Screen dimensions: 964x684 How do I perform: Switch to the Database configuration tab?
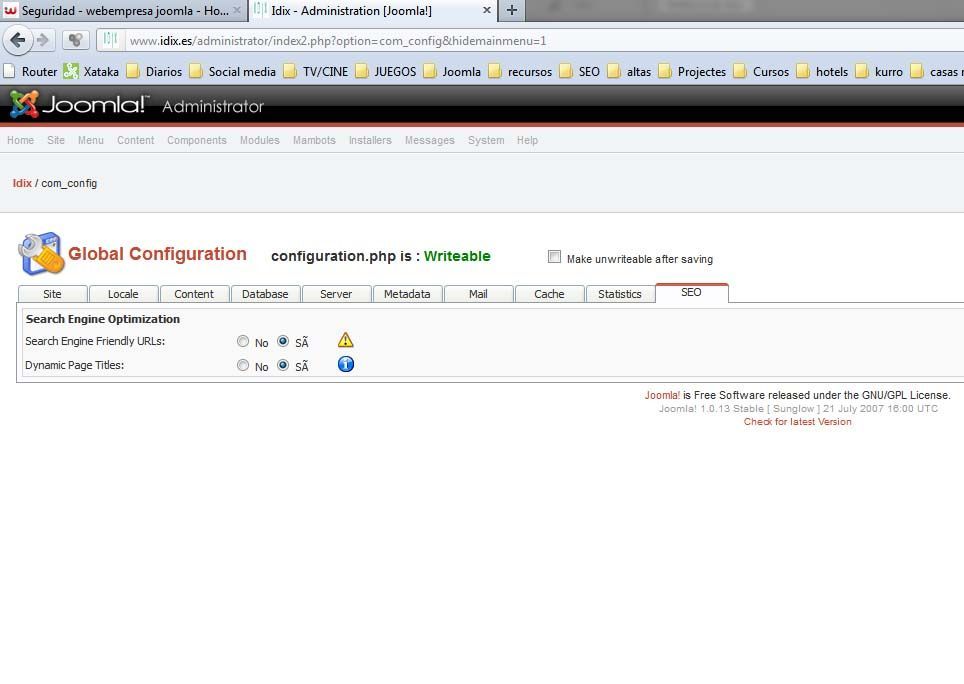coord(265,294)
